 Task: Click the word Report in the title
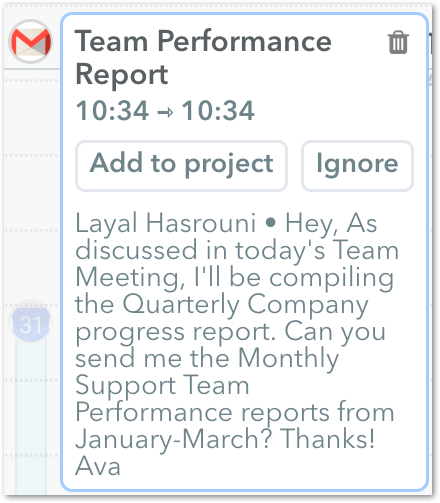coord(122,75)
